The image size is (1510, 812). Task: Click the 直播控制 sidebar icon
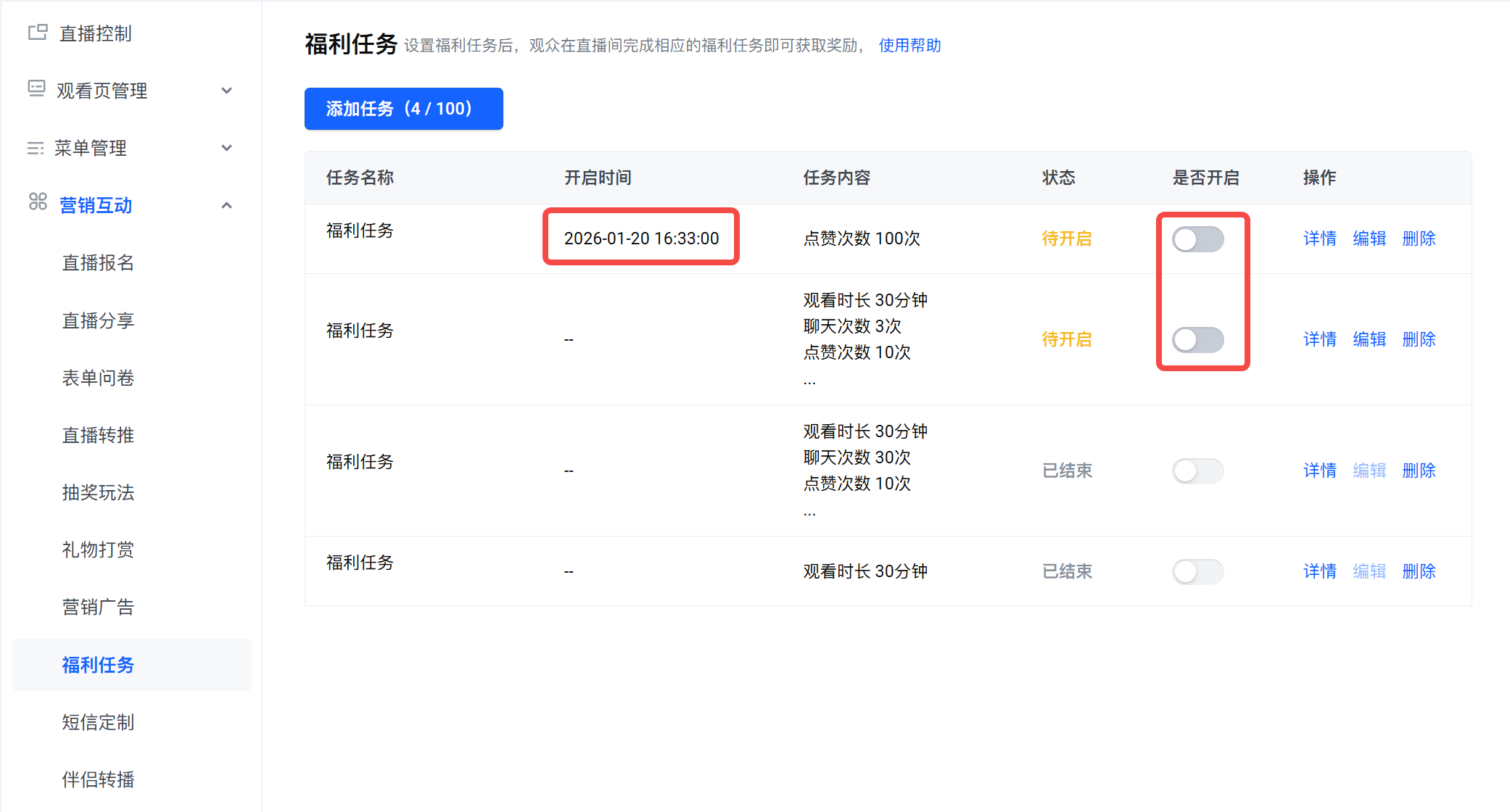(x=38, y=33)
